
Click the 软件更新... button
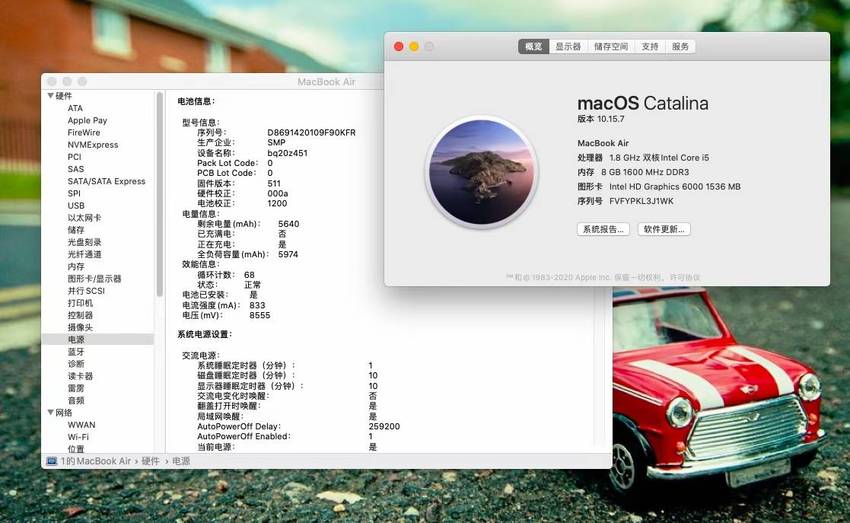tap(664, 229)
